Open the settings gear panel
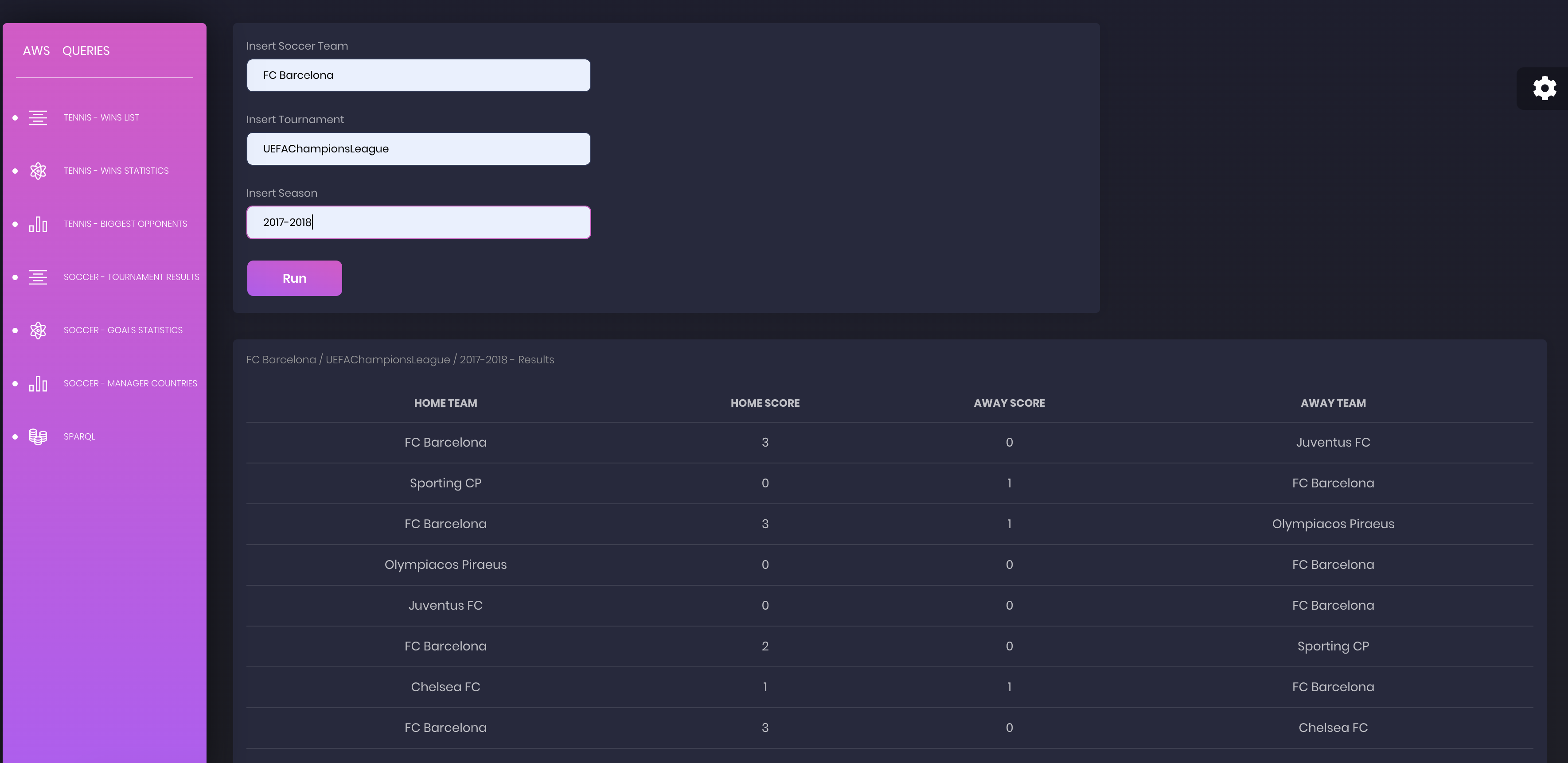1568x763 pixels. 1544,88
